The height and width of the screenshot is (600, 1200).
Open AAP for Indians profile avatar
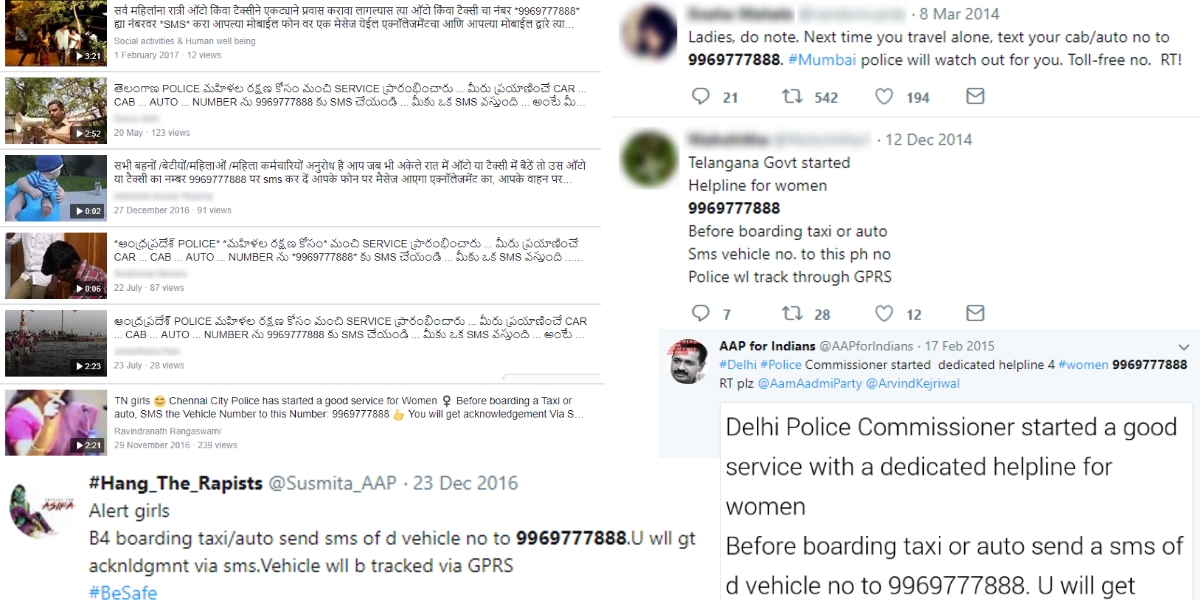pyautogui.click(x=690, y=362)
